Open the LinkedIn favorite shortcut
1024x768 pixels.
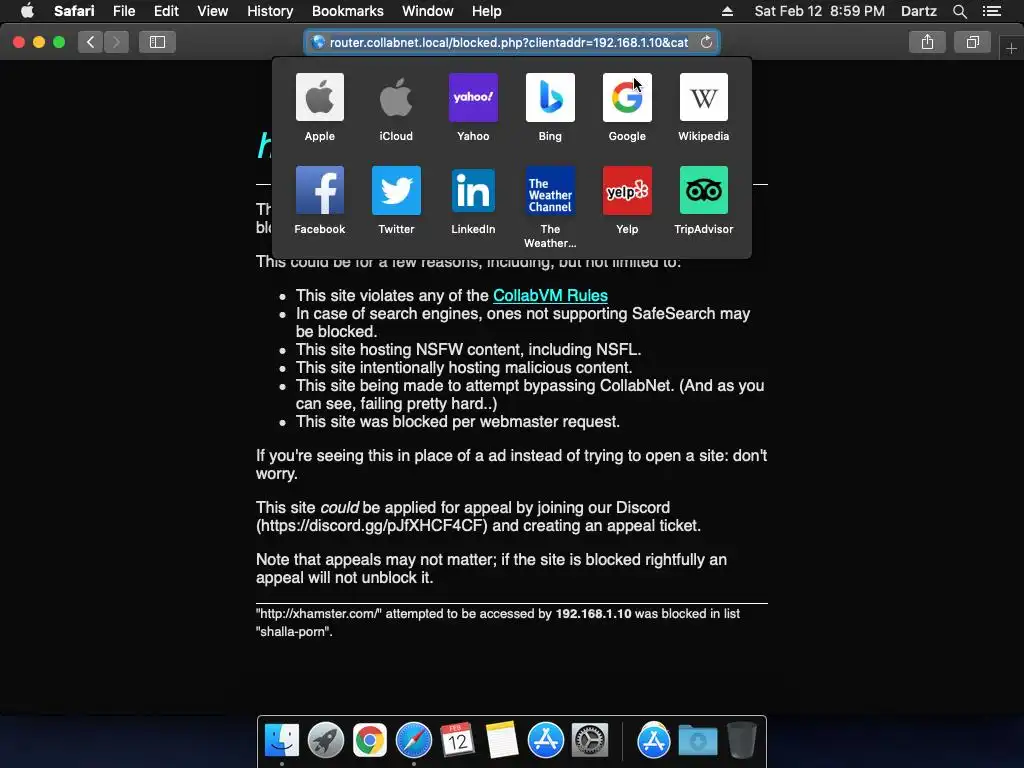click(473, 190)
